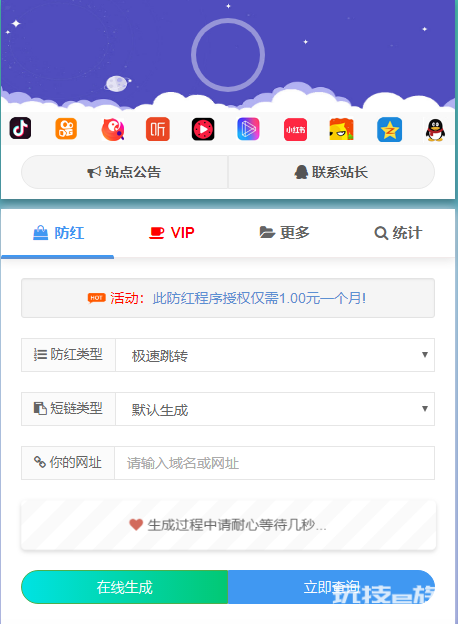Viewport: 458px width, 624px height.
Task: Expand the 短链类型 dropdown showing 默认生成
Action: click(x=275, y=409)
